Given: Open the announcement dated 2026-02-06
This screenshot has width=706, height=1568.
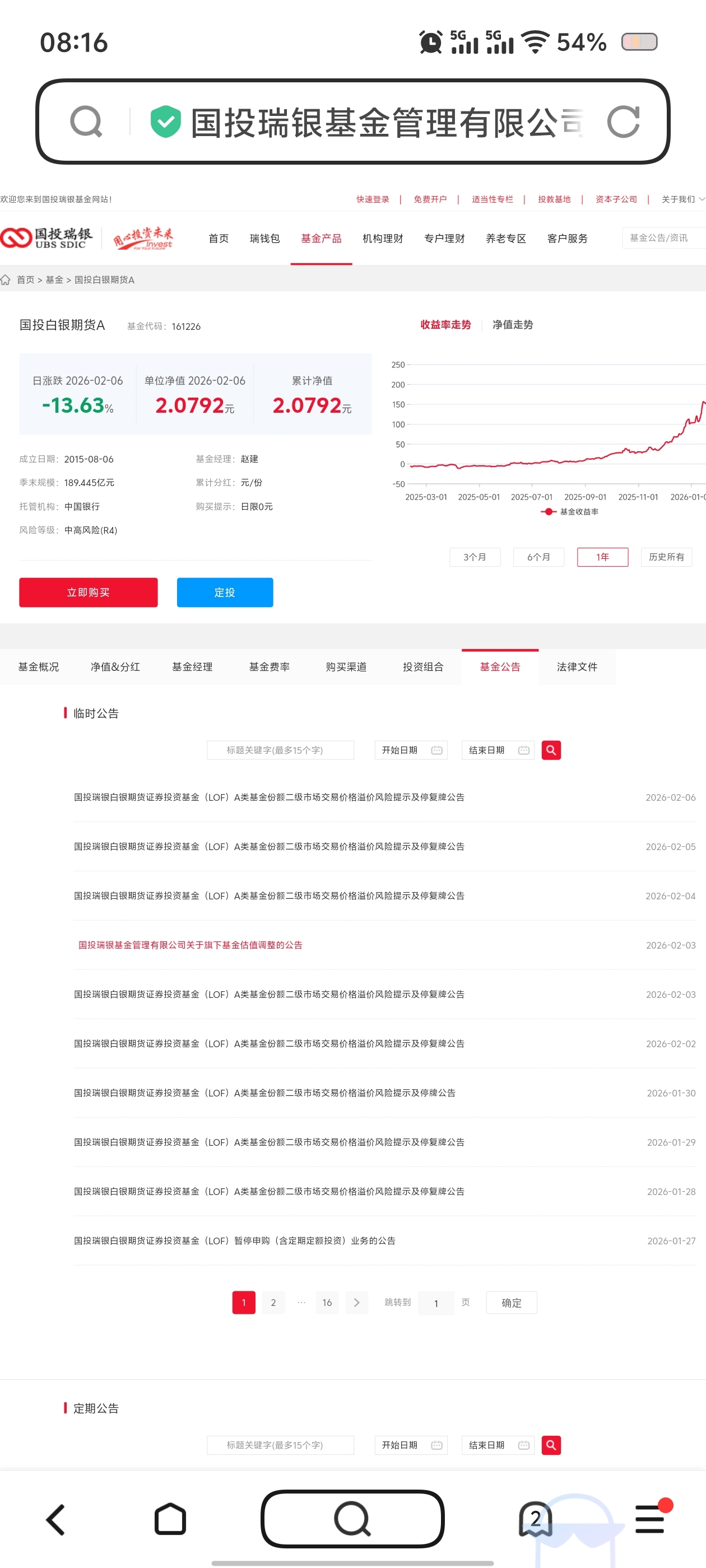Looking at the screenshot, I should tap(270, 797).
